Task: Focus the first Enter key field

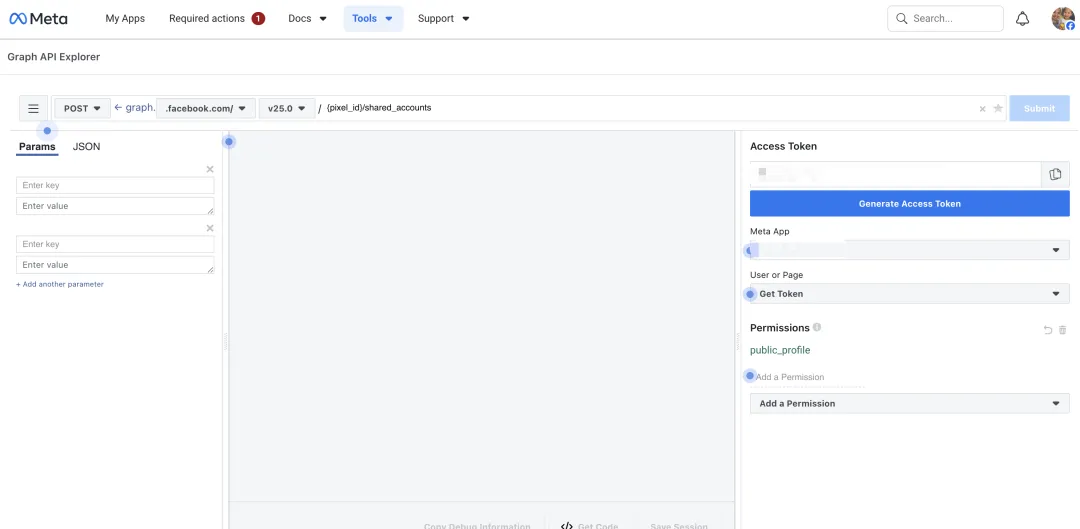Action: point(115,185)
